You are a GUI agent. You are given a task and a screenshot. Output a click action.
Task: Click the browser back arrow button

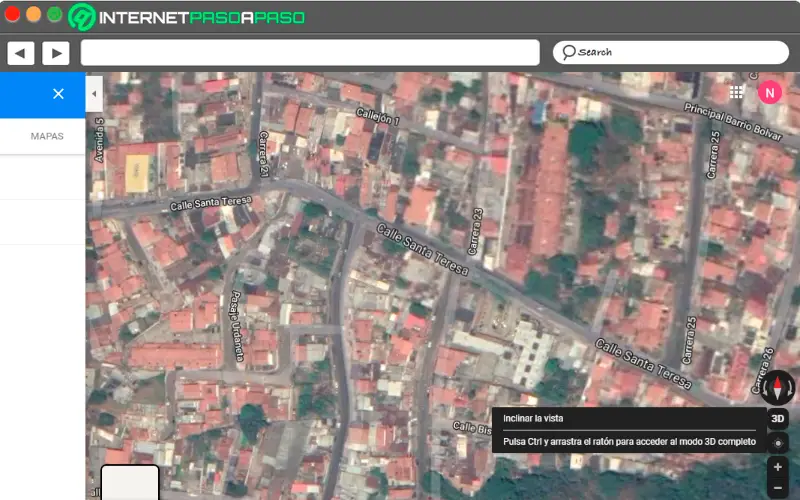point(21,53)
